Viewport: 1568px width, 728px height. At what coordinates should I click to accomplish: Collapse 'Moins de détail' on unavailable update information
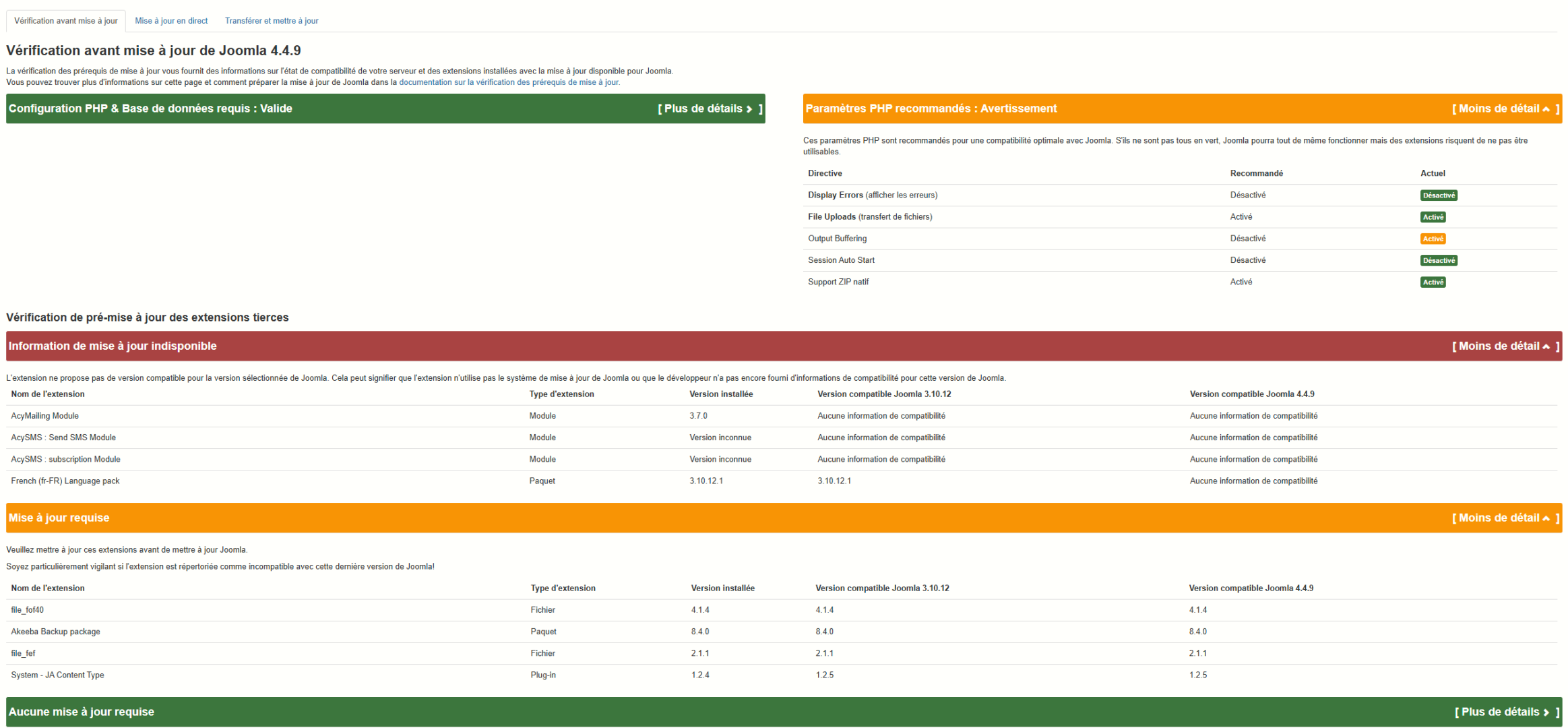pyautogui.click(x=1505, y=346)
